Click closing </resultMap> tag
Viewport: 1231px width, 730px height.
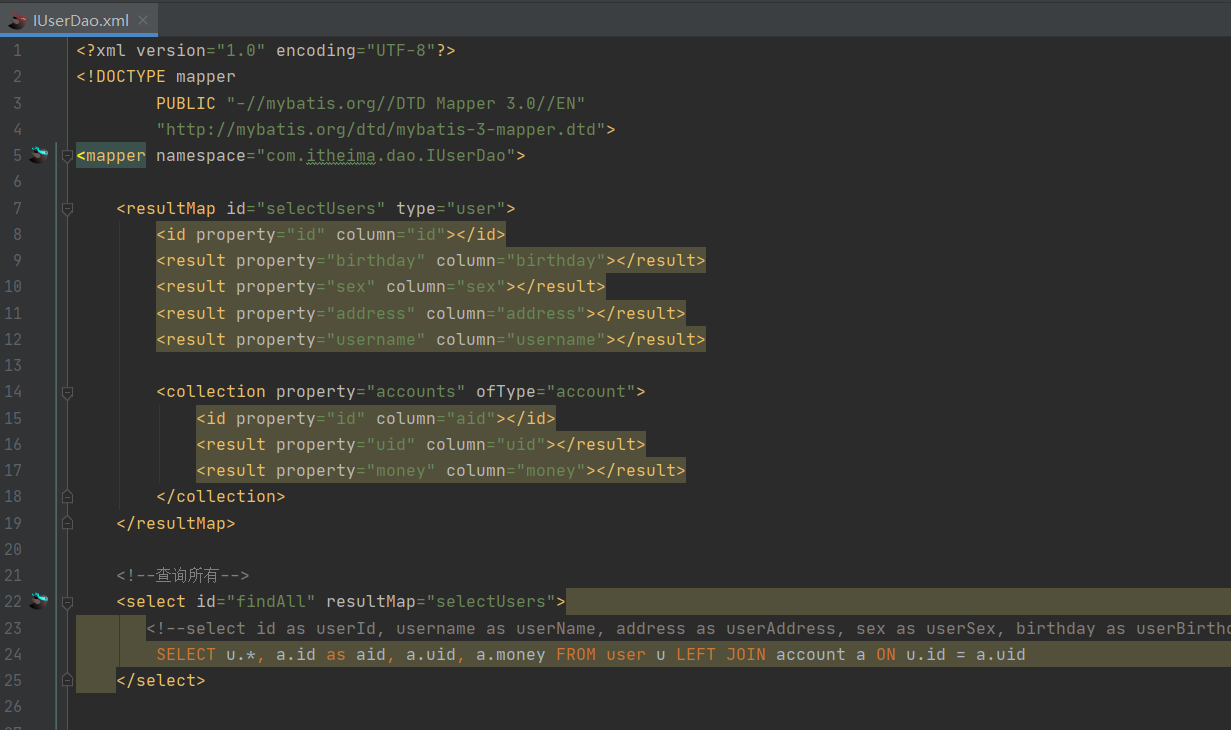pyautogui.click(x=176, y=523)
